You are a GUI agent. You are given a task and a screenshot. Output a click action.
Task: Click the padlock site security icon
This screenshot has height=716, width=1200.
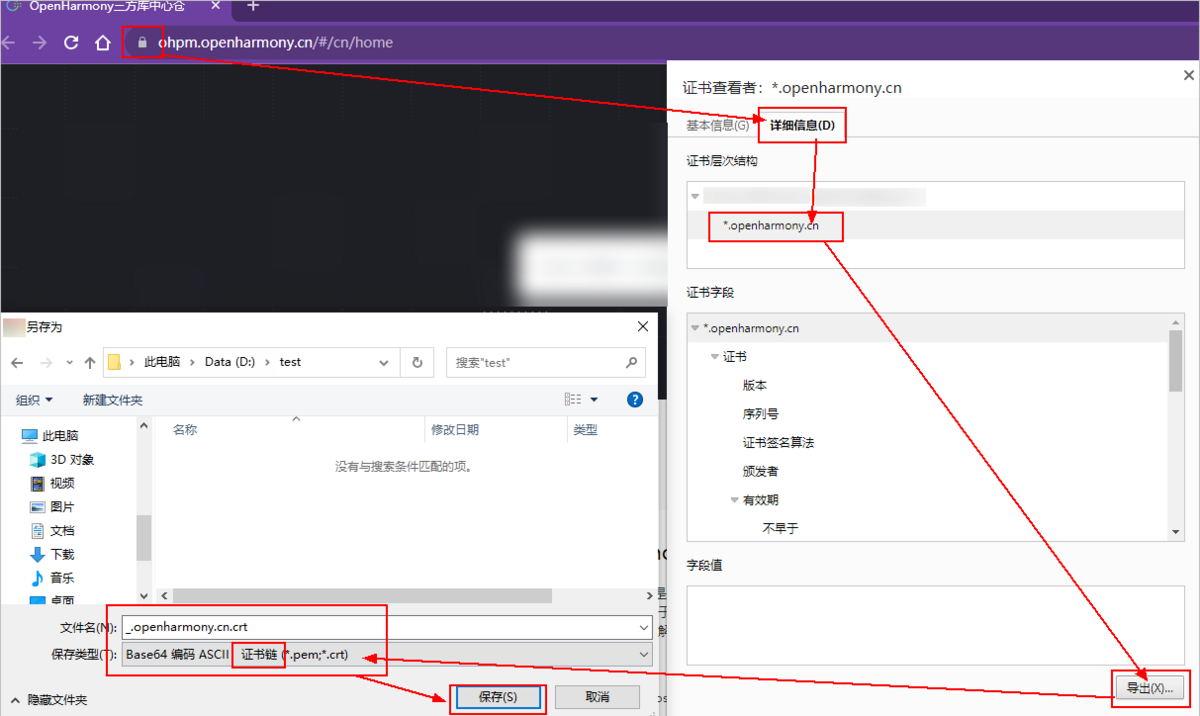142,43
